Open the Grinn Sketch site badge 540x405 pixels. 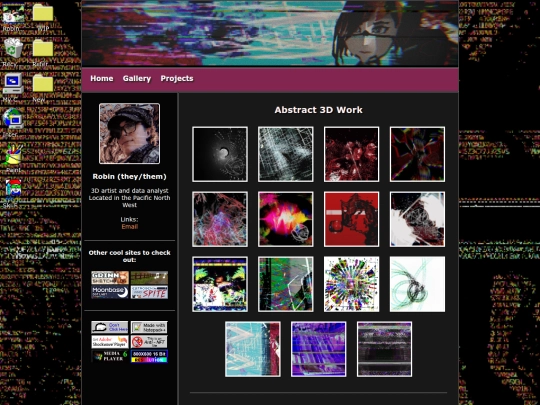[x=110, y=278]
